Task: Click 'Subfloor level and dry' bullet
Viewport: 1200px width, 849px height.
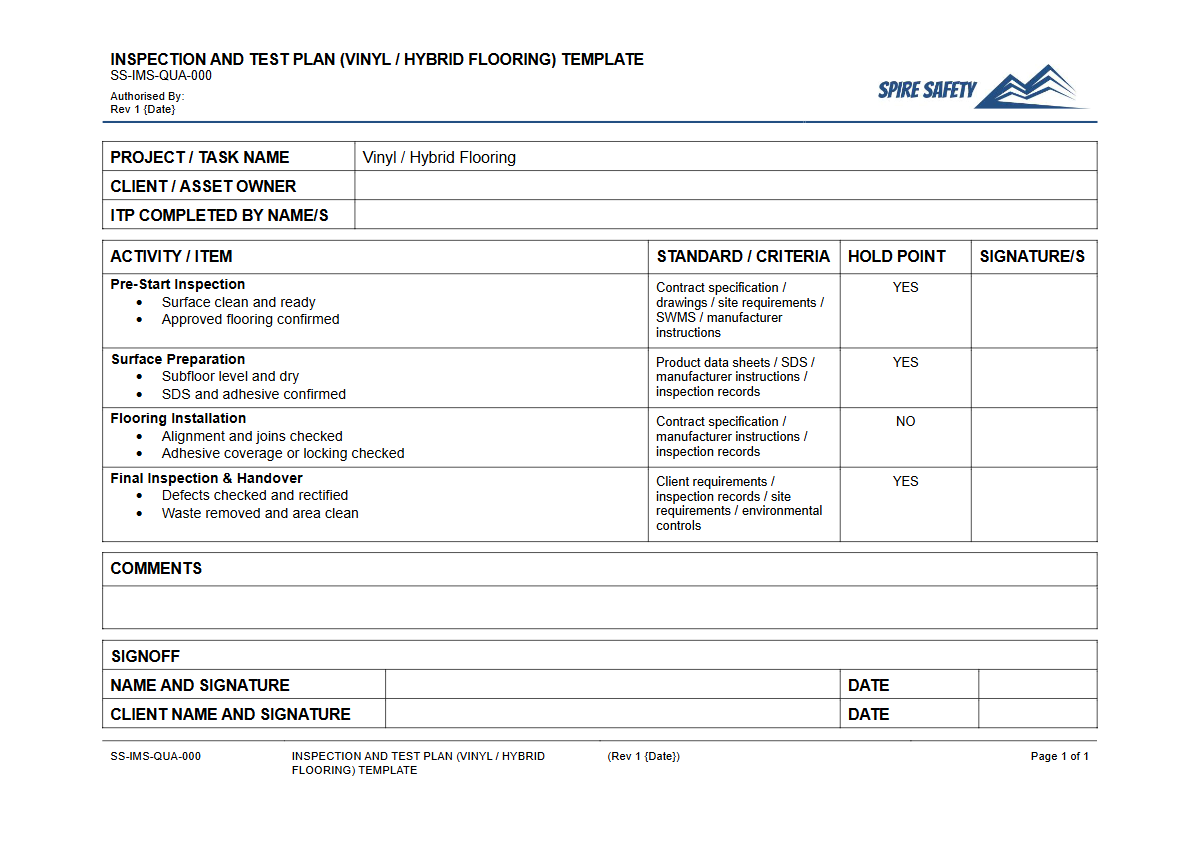Action: tap(231, 377)
